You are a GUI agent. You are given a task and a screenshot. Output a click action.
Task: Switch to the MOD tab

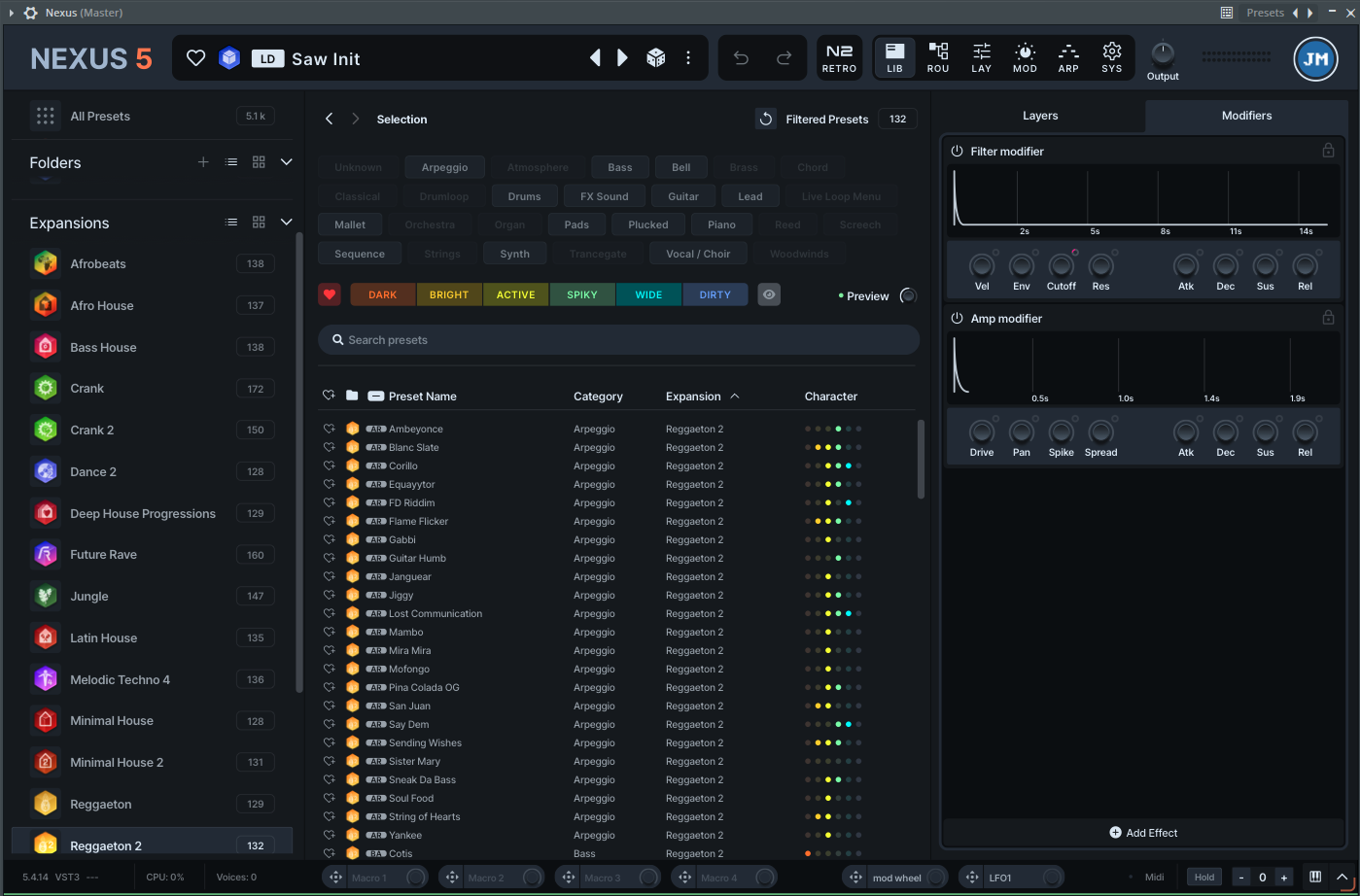[1026, 58]
